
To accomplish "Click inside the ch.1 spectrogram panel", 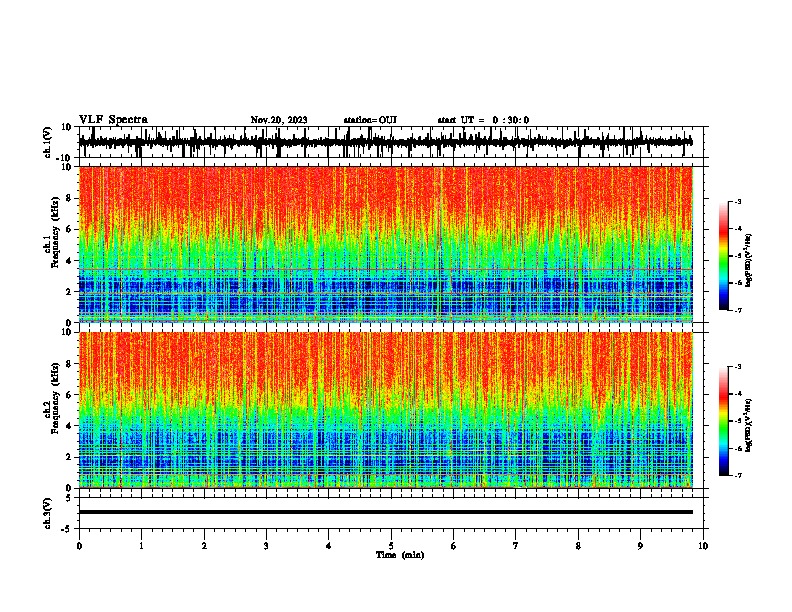I will (385, 244).
